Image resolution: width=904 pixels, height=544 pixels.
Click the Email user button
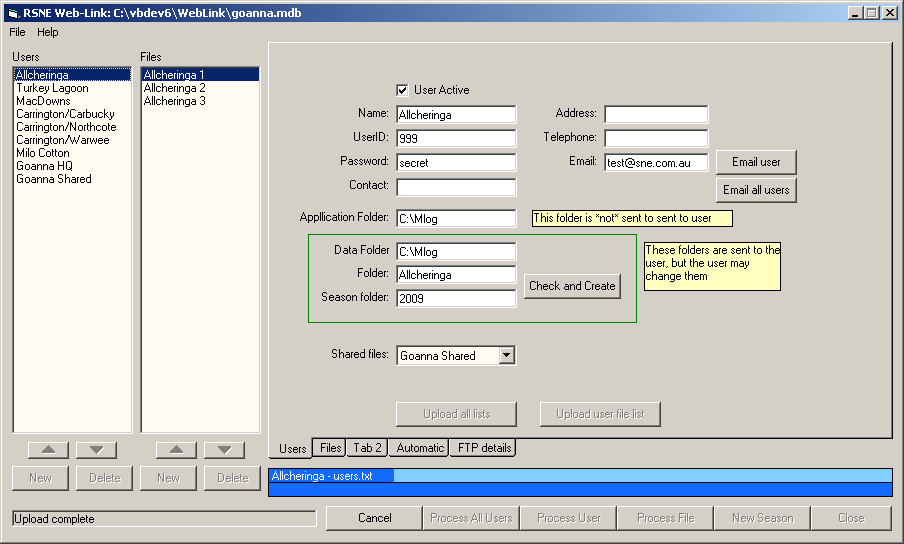(756, 162)
